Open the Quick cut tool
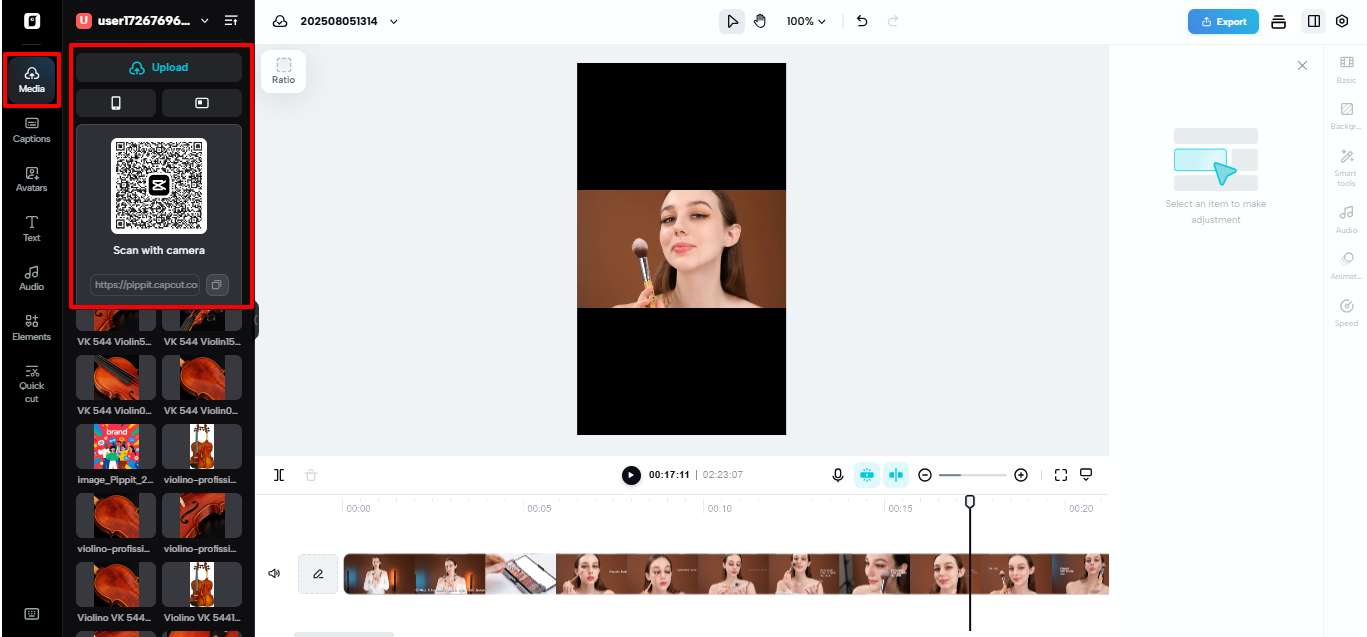The image size is (1367, 637). 31,384
